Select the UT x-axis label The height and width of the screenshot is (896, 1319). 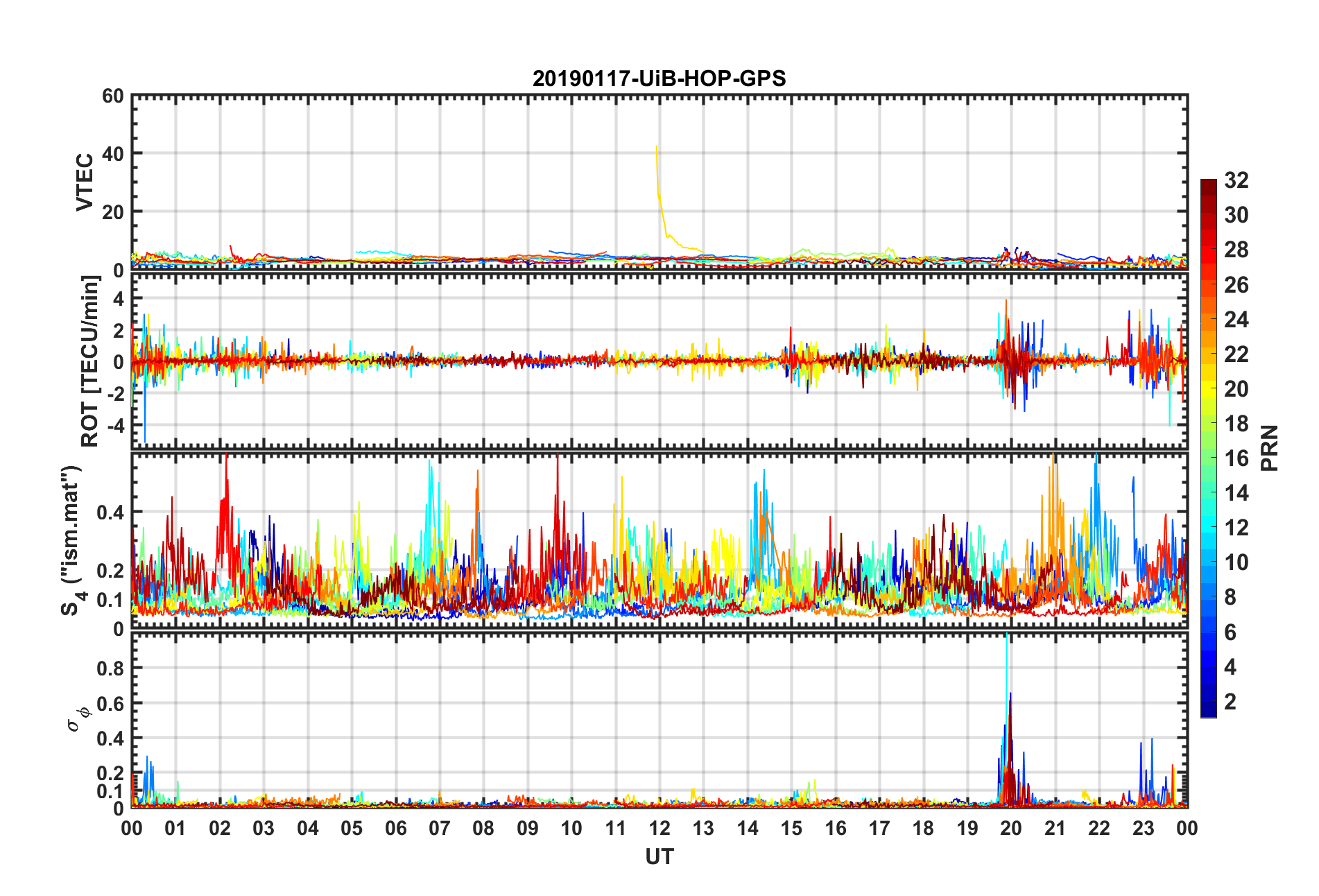click(659, 857)
